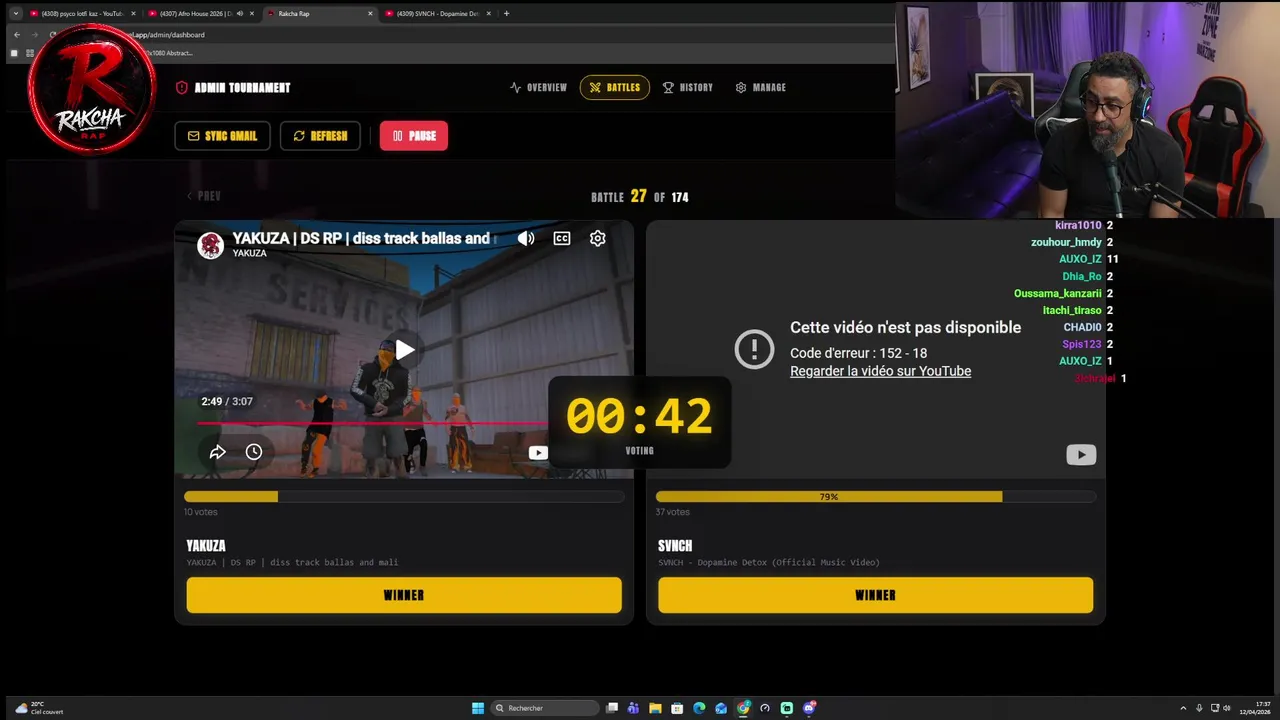Screen dimensions: 1280x720
Task: Declare YAKUZA as winner
Action: pos(404,595)
